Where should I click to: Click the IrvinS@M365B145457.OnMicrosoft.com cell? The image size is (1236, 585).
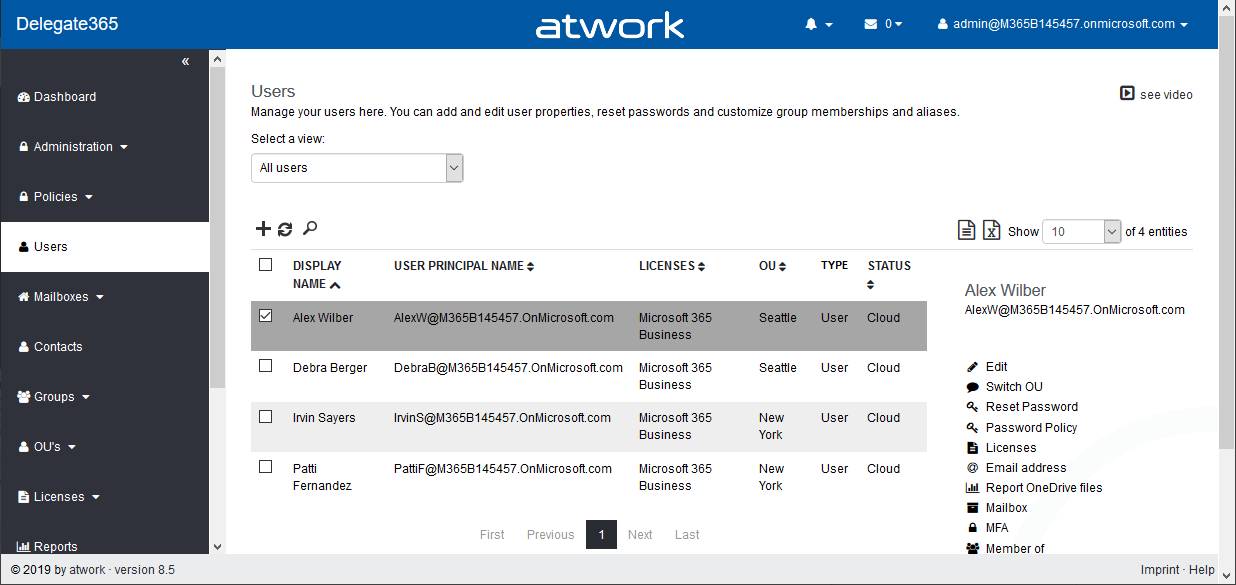(x=502, y=418)
